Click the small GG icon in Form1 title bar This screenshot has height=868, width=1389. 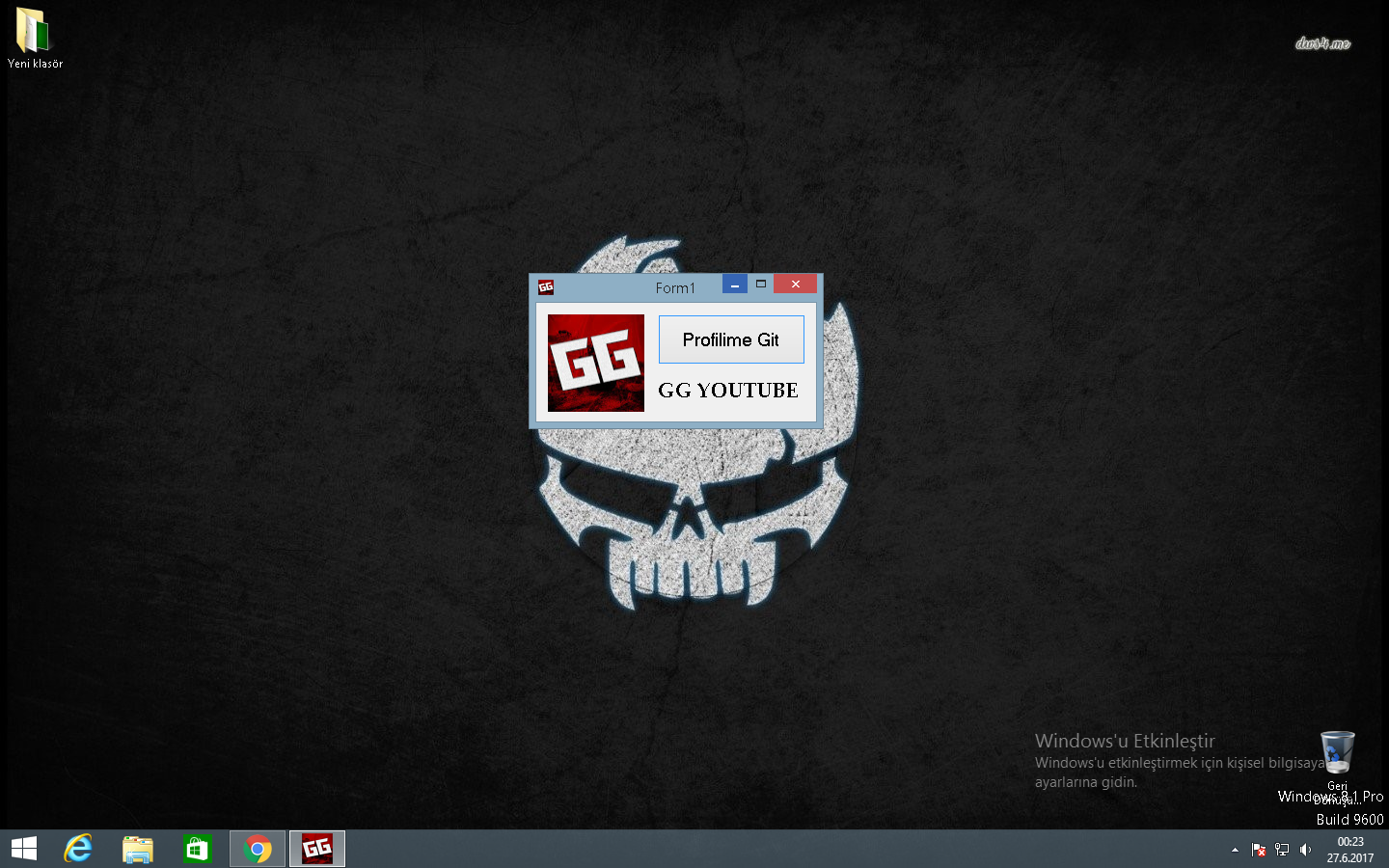(546, 286)
